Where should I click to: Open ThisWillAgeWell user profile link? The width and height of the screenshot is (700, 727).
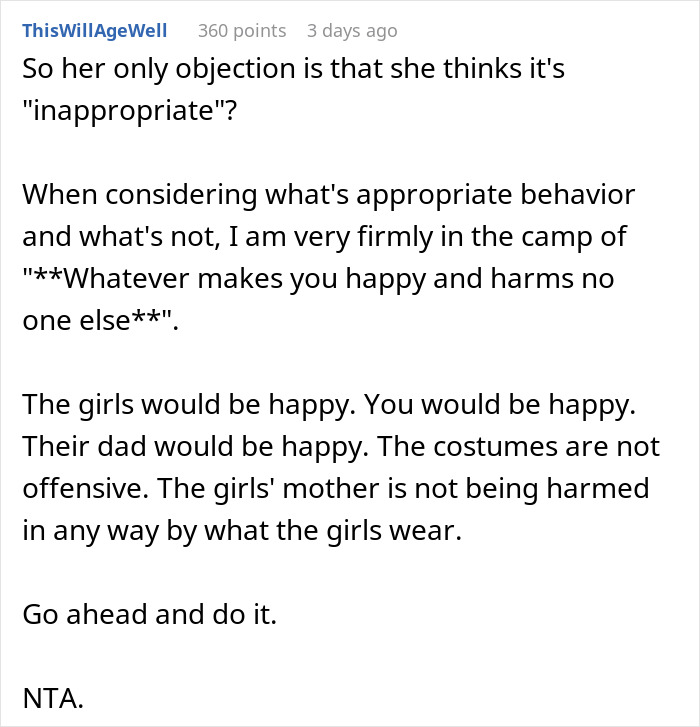coord(94,31)
